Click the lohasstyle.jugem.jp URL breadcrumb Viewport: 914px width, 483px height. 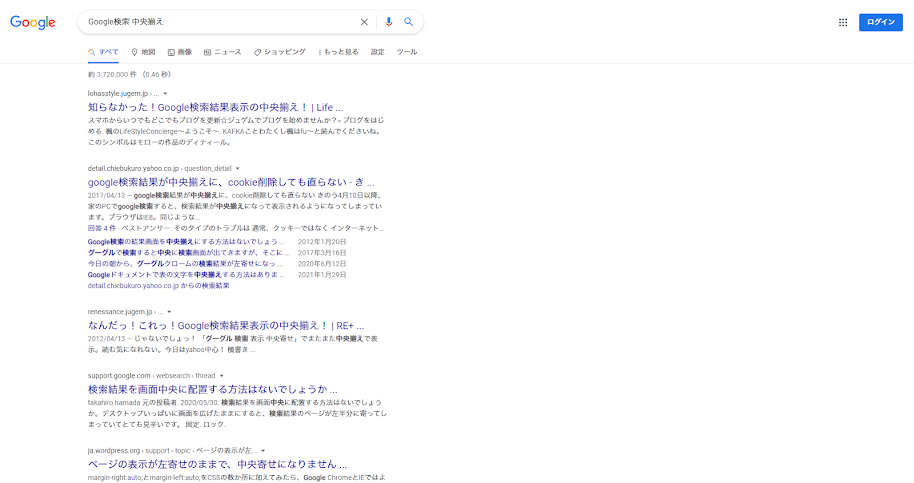point(123,94)
